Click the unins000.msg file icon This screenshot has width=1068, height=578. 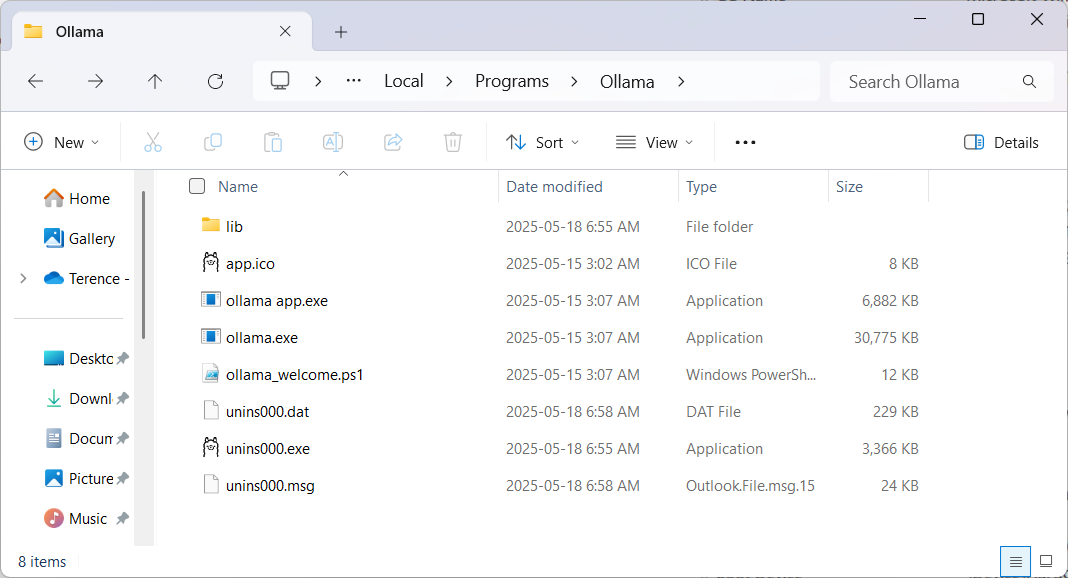[211, 485]
